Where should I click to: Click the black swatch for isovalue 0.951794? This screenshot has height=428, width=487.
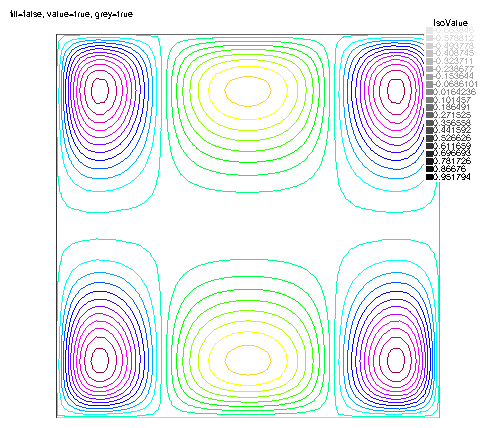pos(429,177)
